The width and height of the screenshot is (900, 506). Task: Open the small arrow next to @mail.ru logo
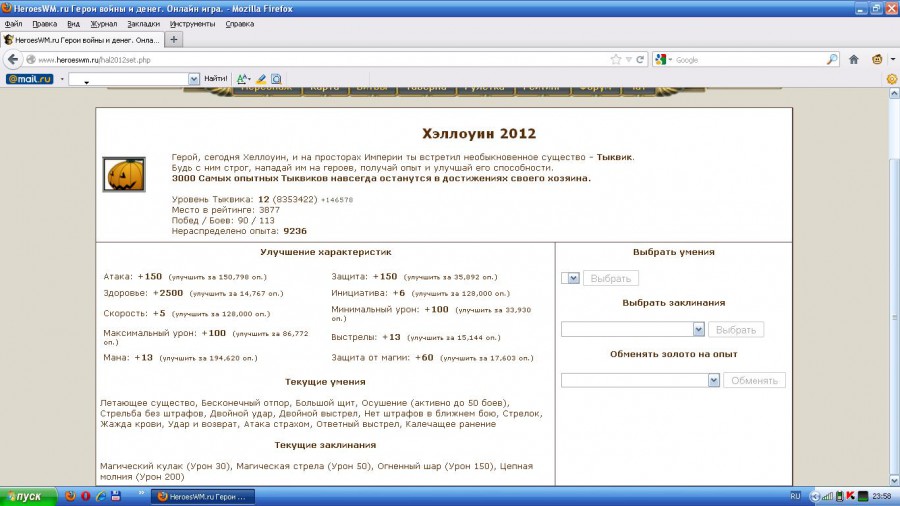point(62,79)
